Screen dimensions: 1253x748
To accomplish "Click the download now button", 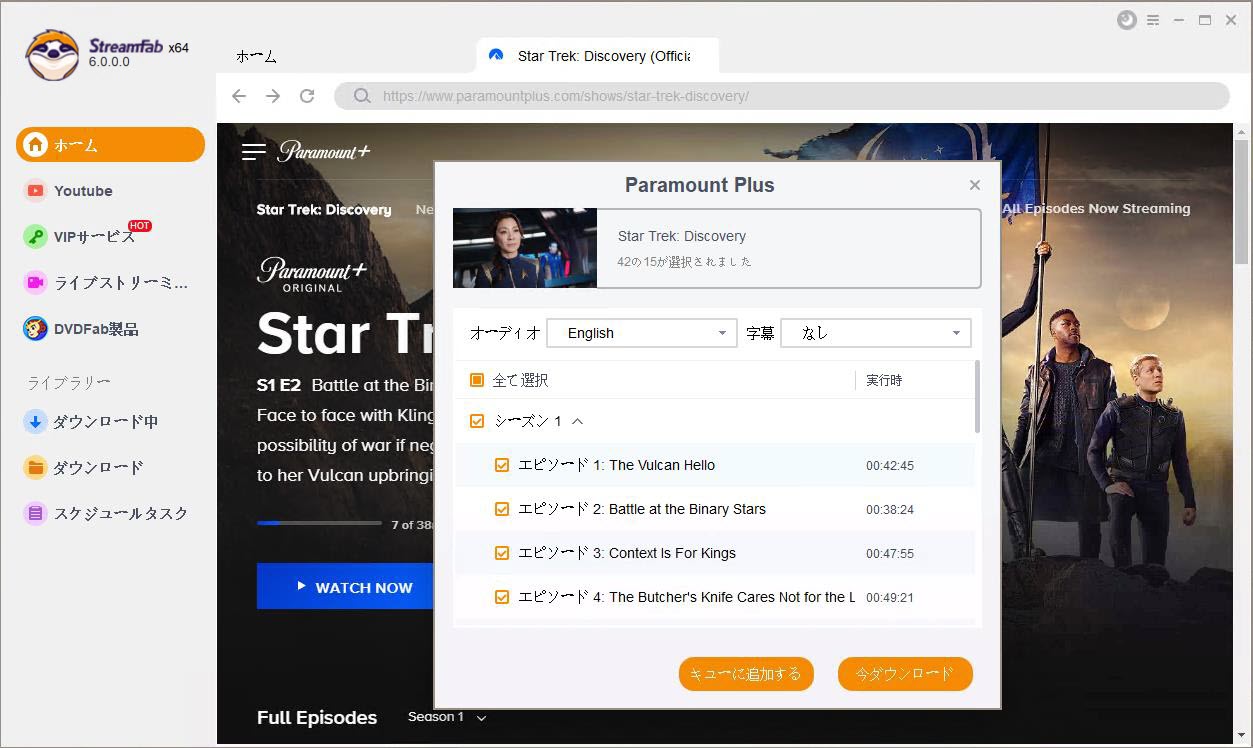I will (905, 674).
